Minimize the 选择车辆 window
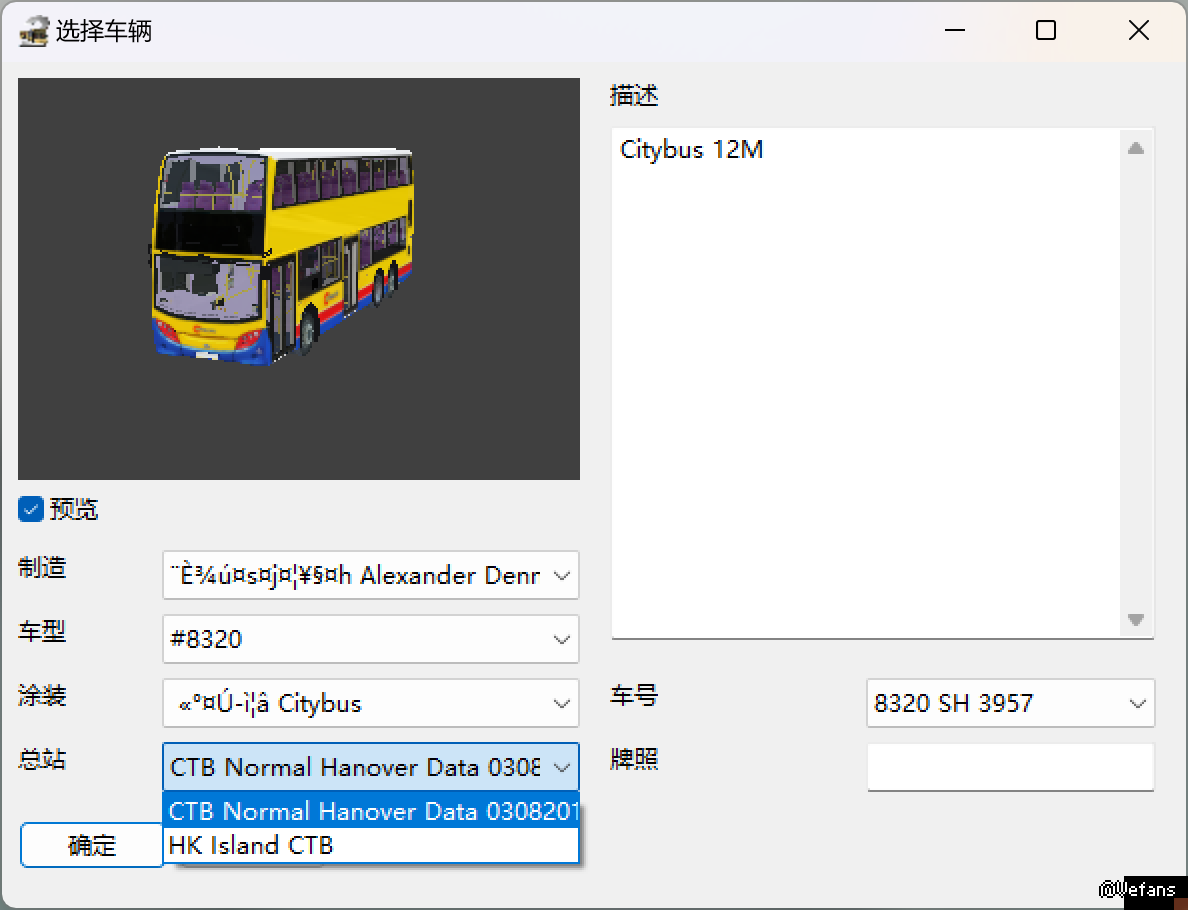Image resolution: width=1188 pixels, height=910 pixels. (955, 30)
